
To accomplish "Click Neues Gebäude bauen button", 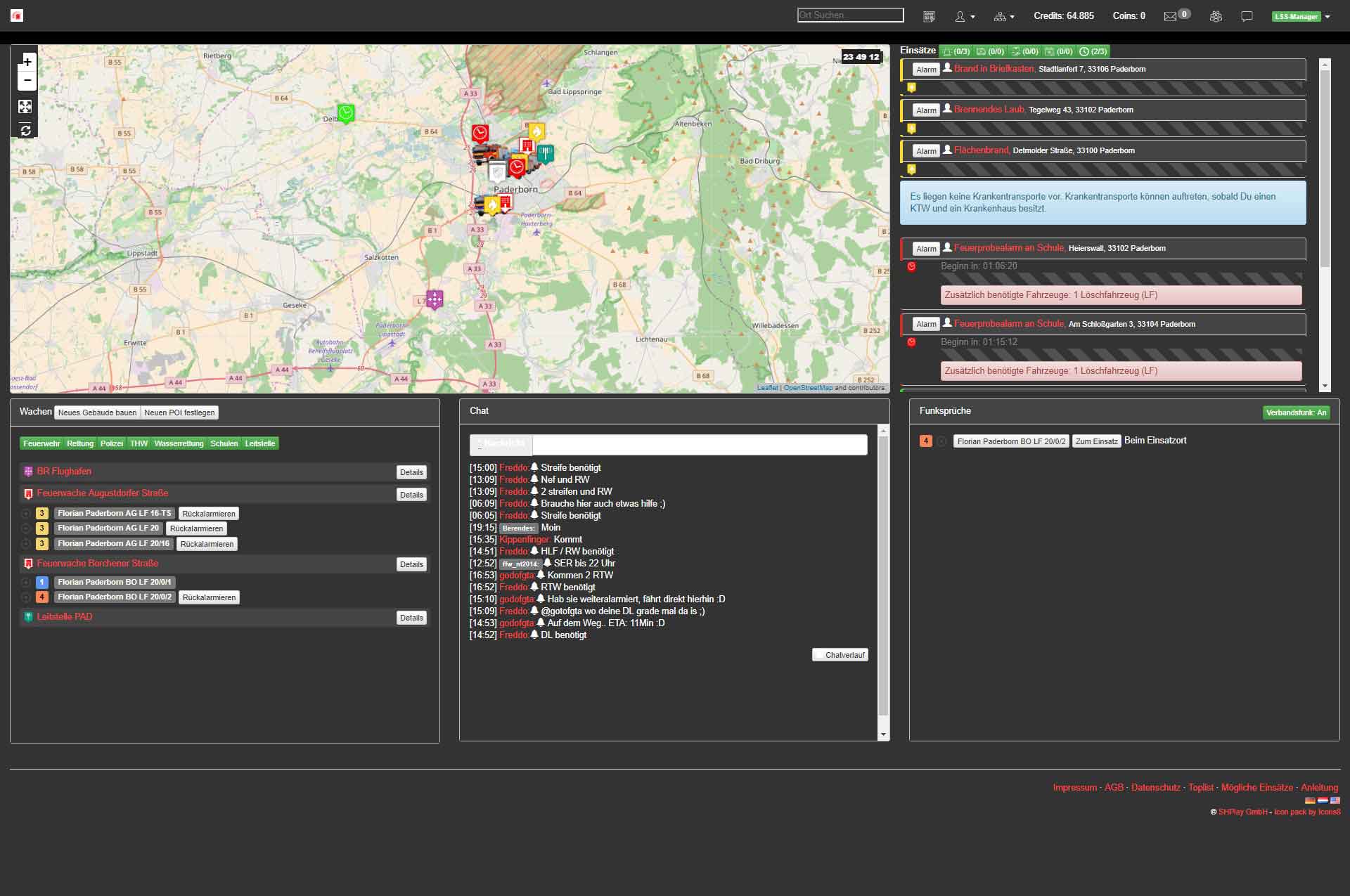I will coord(97,413).
